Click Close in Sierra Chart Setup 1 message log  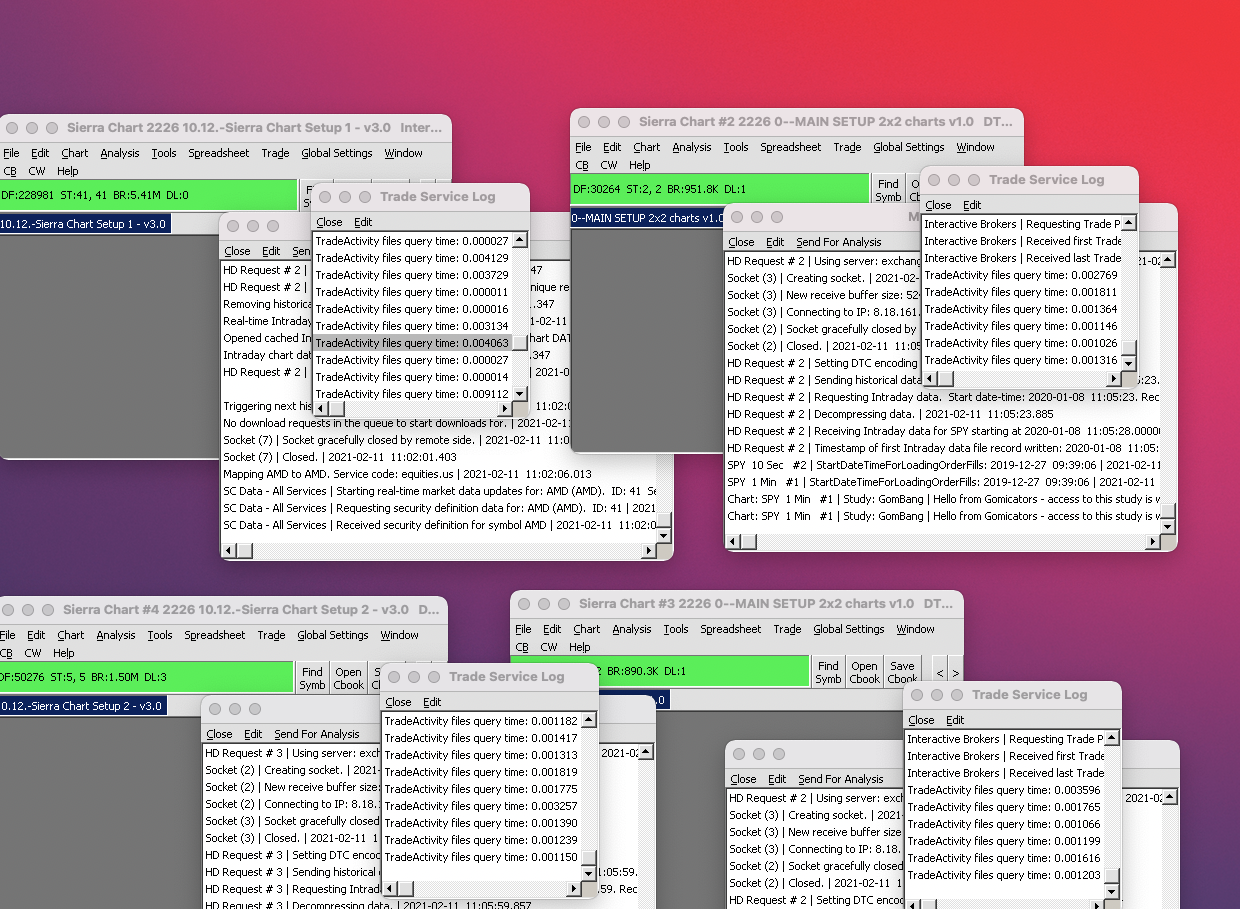coord(237,251)
